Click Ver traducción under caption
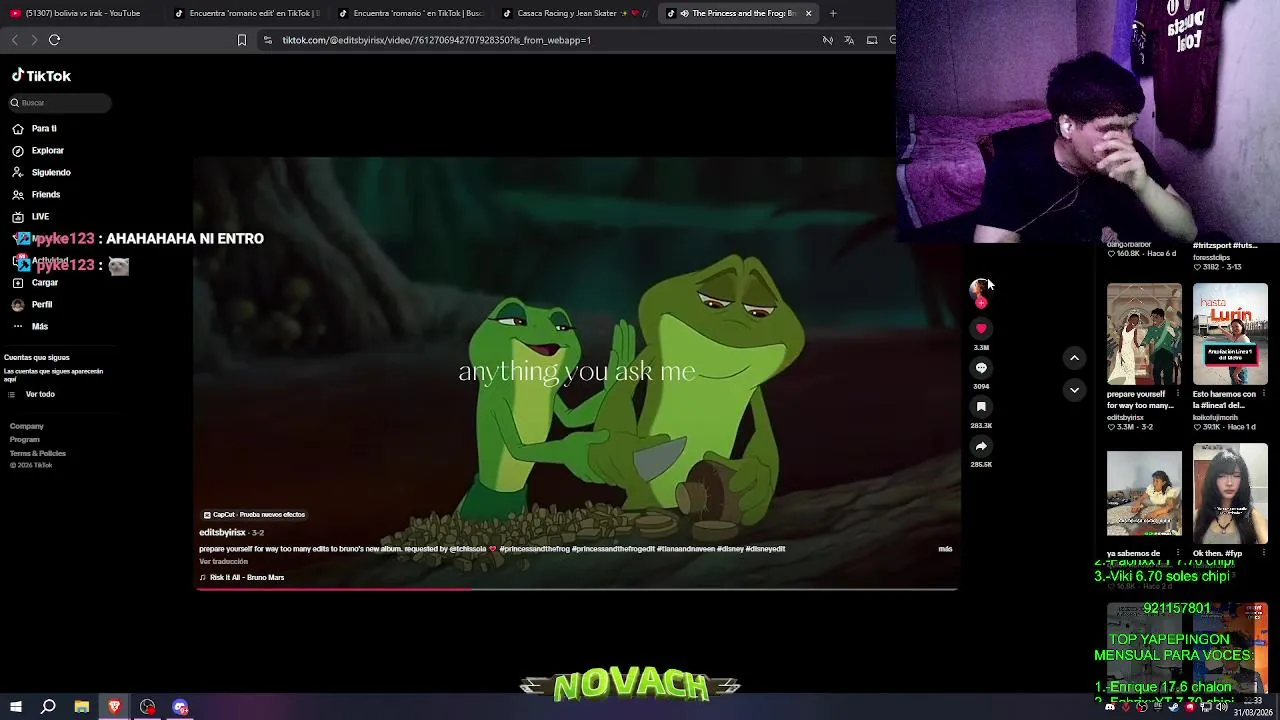Viewport: 1280px width, 720px height. point(223,562)
